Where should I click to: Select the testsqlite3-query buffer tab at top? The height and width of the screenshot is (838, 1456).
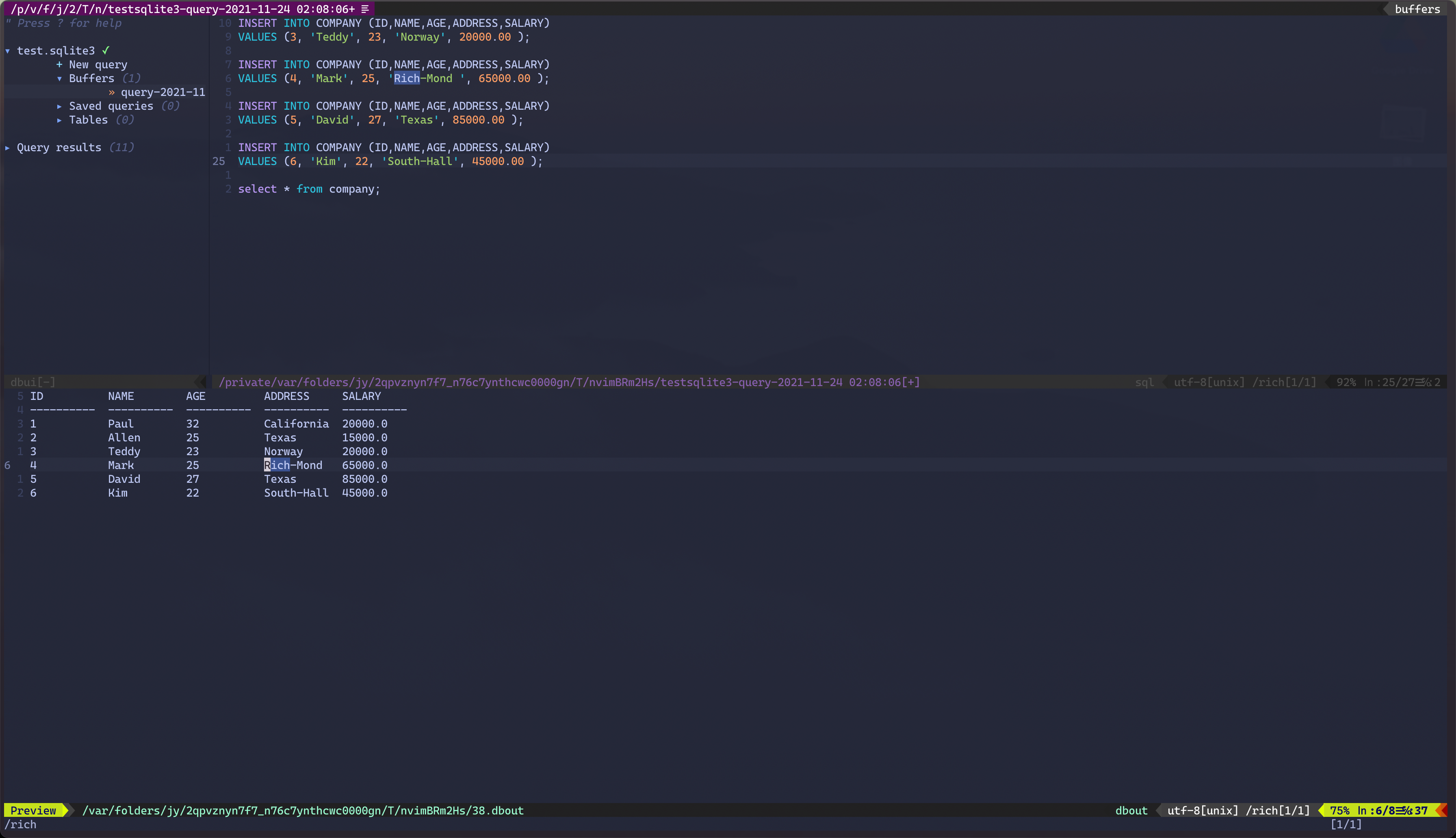183,9
